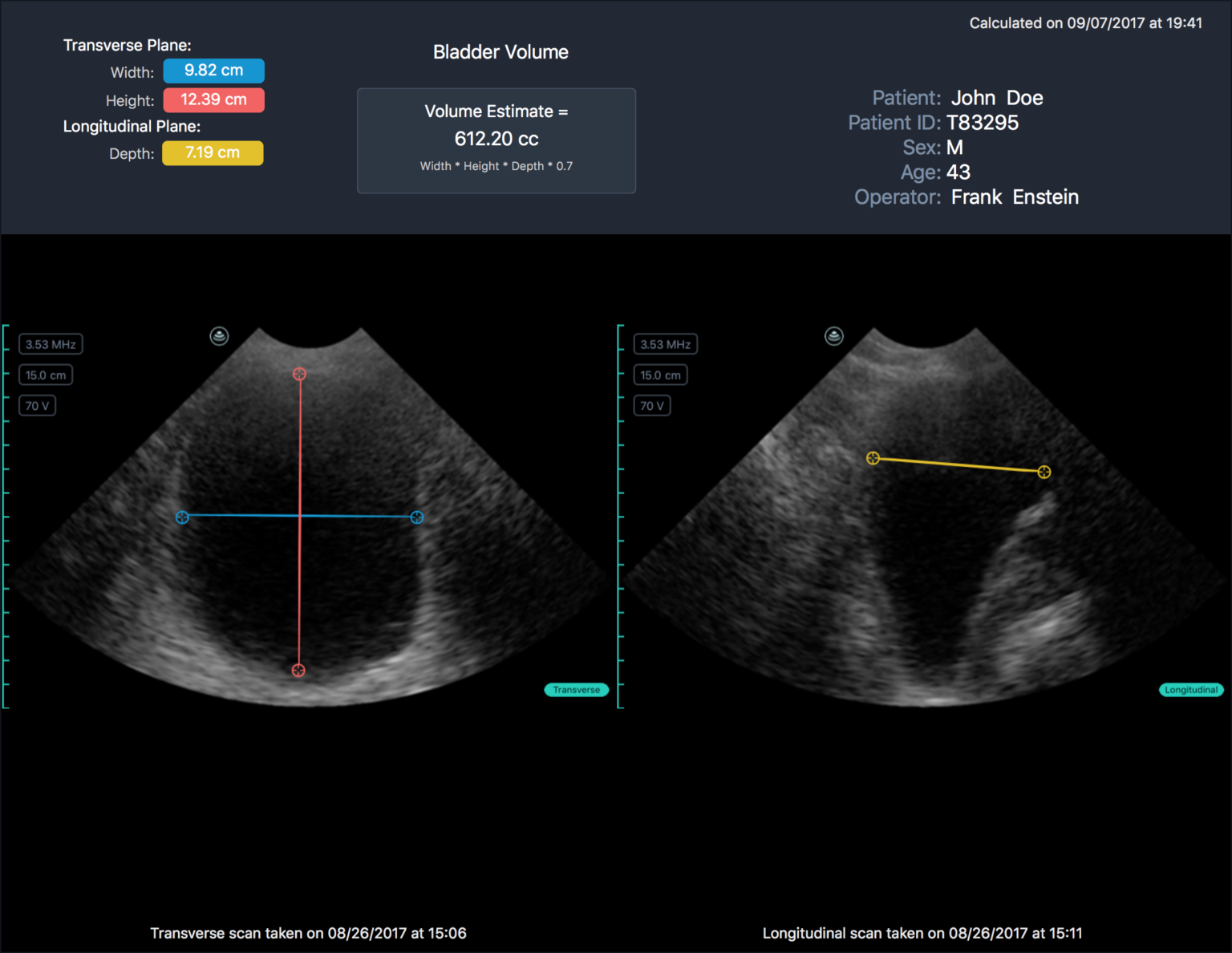Select the left blue width caliper marker
The image size is (1232, 953).
coord(182,517)
